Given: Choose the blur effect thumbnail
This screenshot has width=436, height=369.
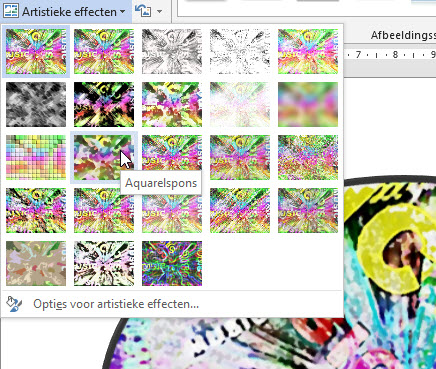Looking at the screenshot, I should pyautogui.click(x=308, y=104).
